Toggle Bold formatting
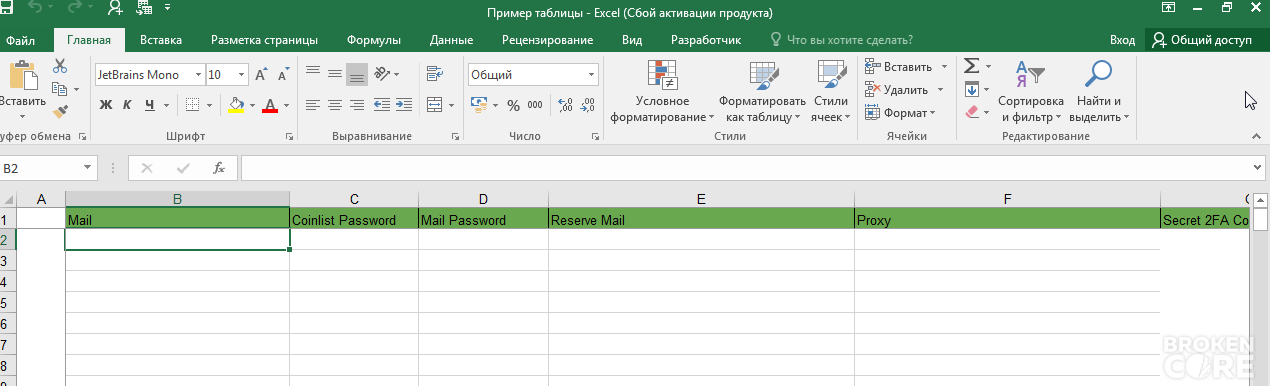This screenshot has height=386, width=1270. 106,105
